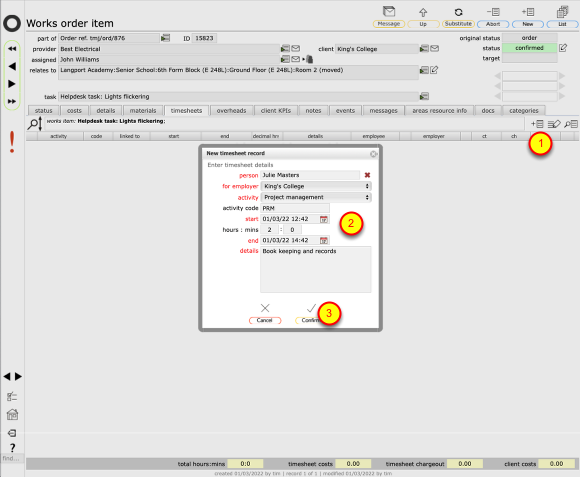Edit the relates to location pencil icon
The width and height of the screenshot is (580, 477).
coord(434,70)
